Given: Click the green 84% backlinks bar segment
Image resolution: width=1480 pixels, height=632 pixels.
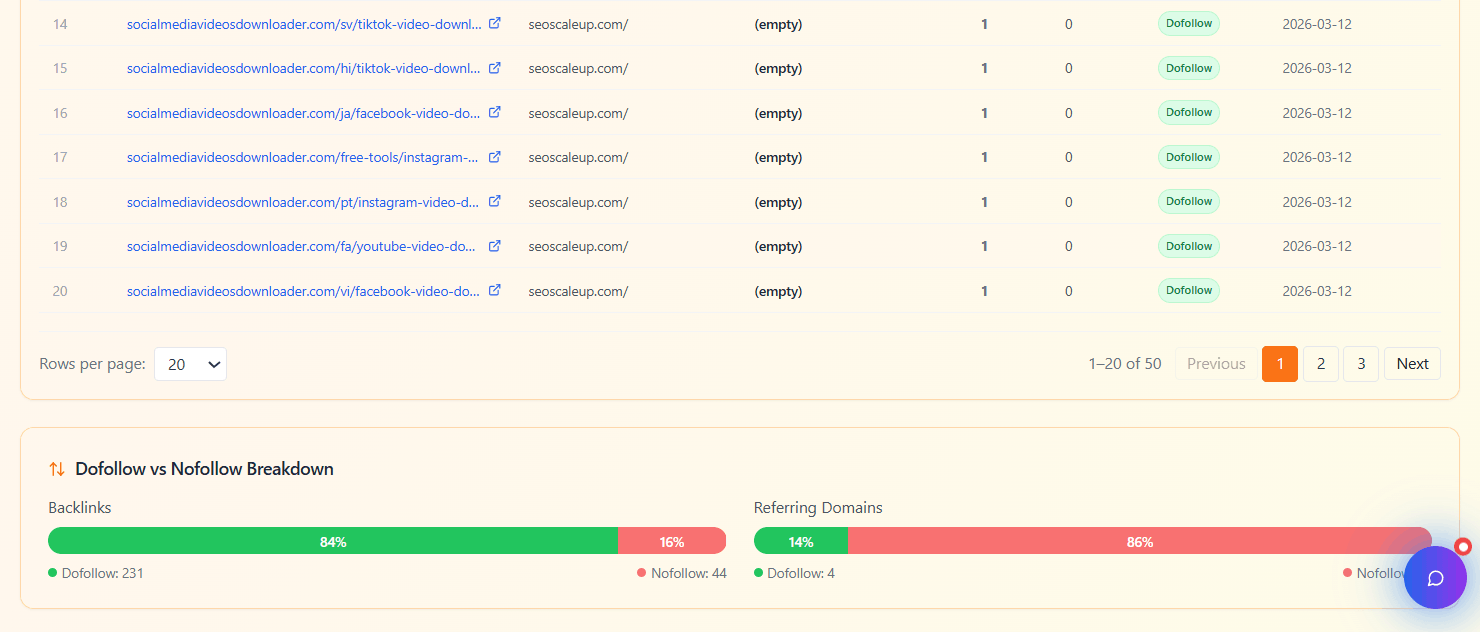Looking at the screenshot, I should click(333, 541).
